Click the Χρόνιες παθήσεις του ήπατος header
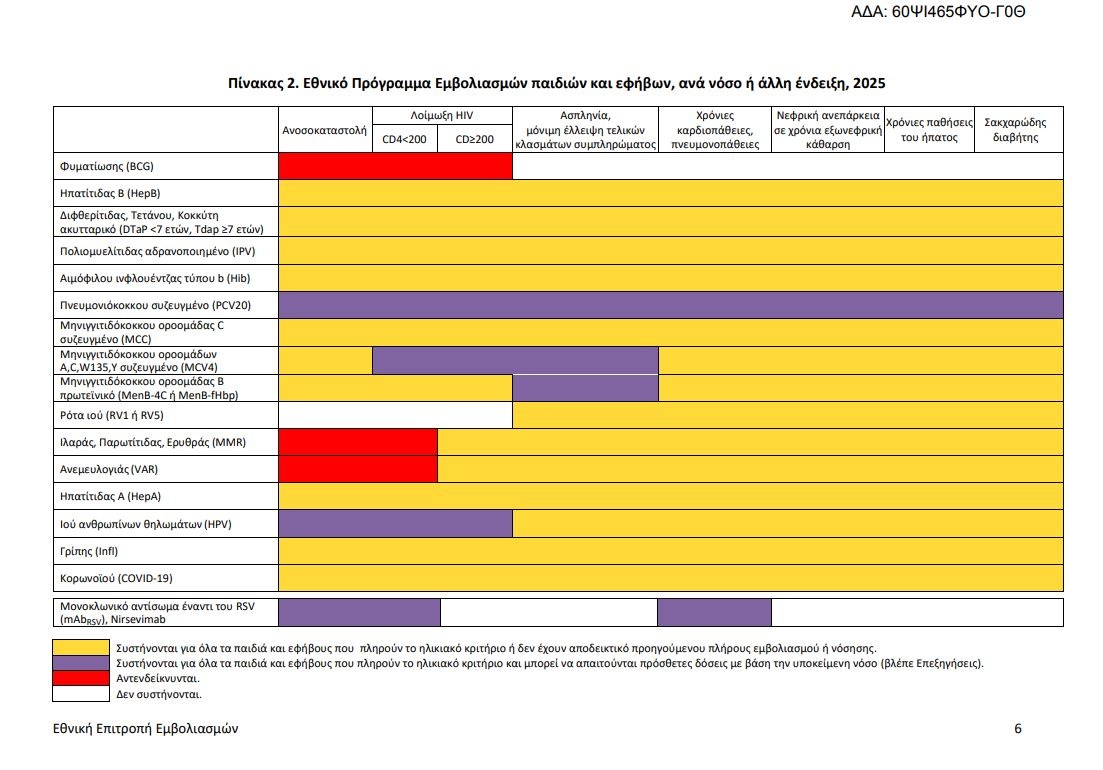 tap(929, 130)
